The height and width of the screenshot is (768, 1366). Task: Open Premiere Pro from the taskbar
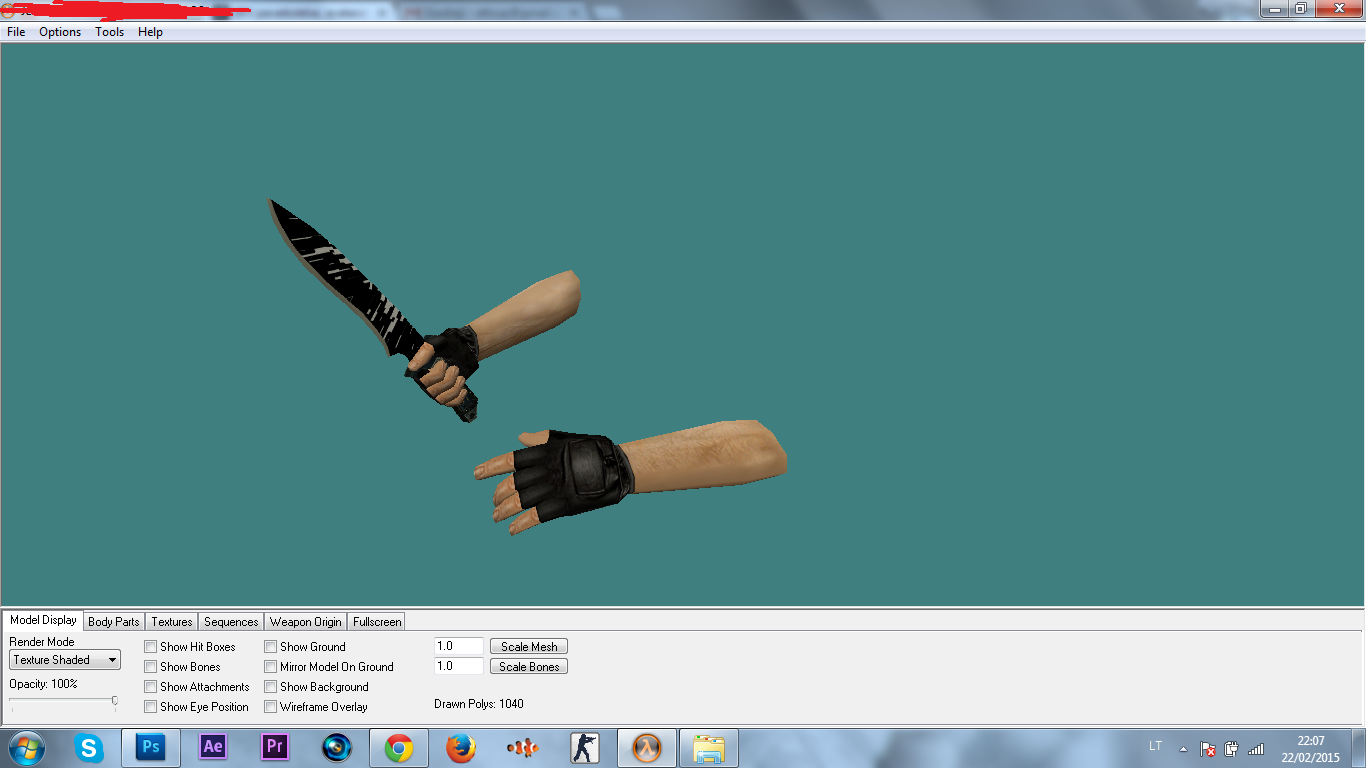[275, 748]
